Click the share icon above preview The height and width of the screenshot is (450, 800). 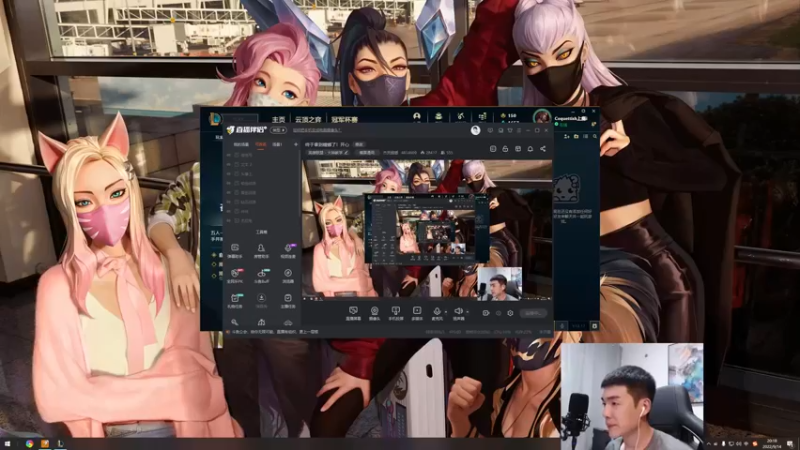543,148
